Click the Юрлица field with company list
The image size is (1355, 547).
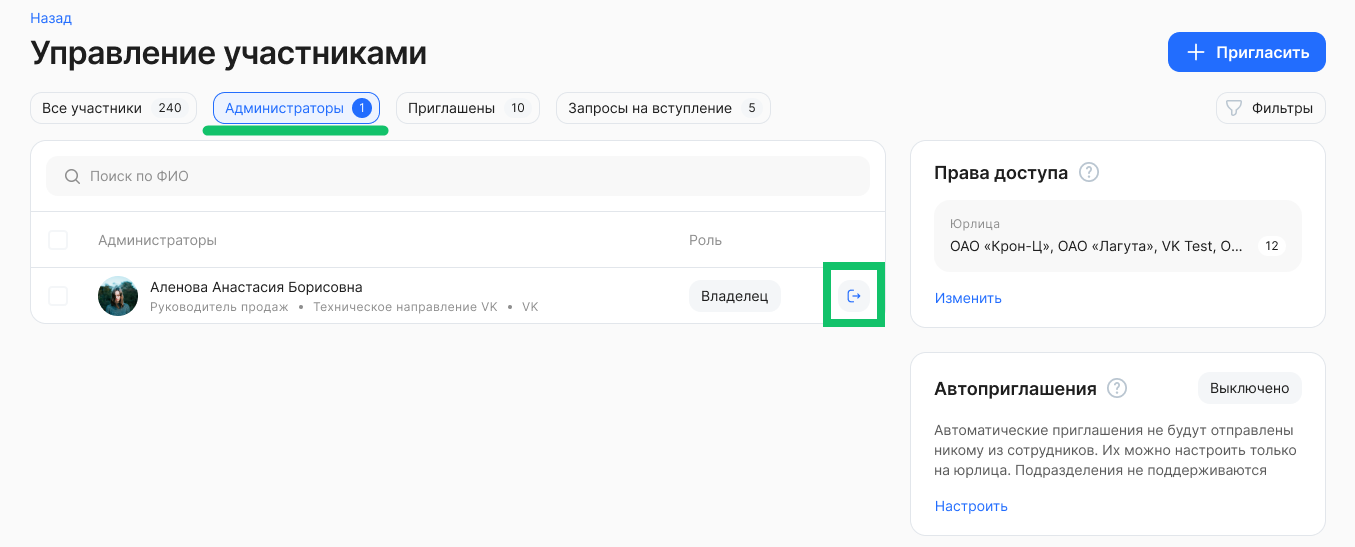(x=1118, y=236)
